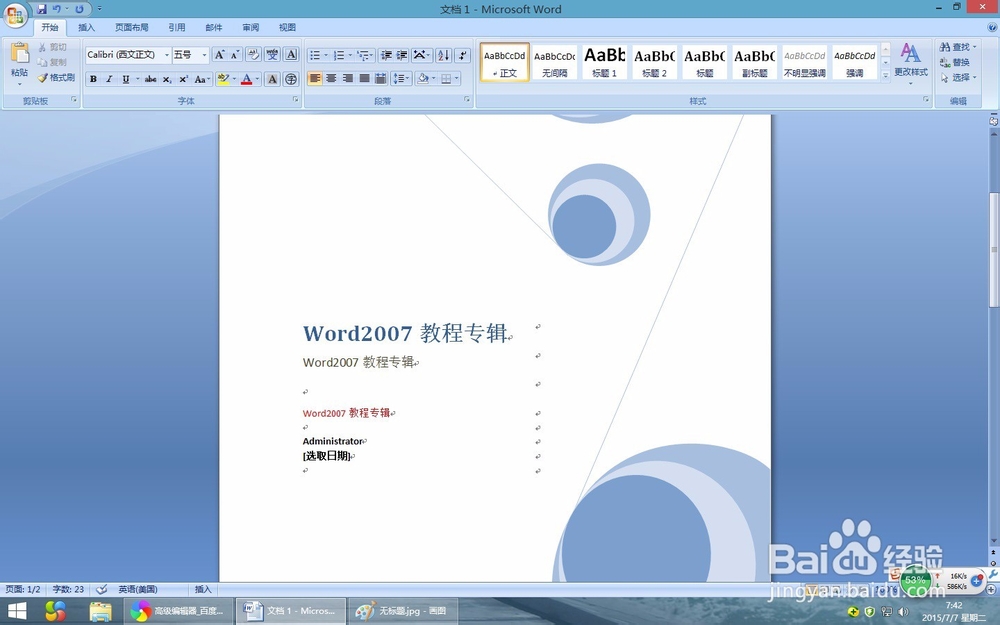The image size is (1000, 625).
Task: Open the Change Case (Aa) dropdown
Action: 203,79
